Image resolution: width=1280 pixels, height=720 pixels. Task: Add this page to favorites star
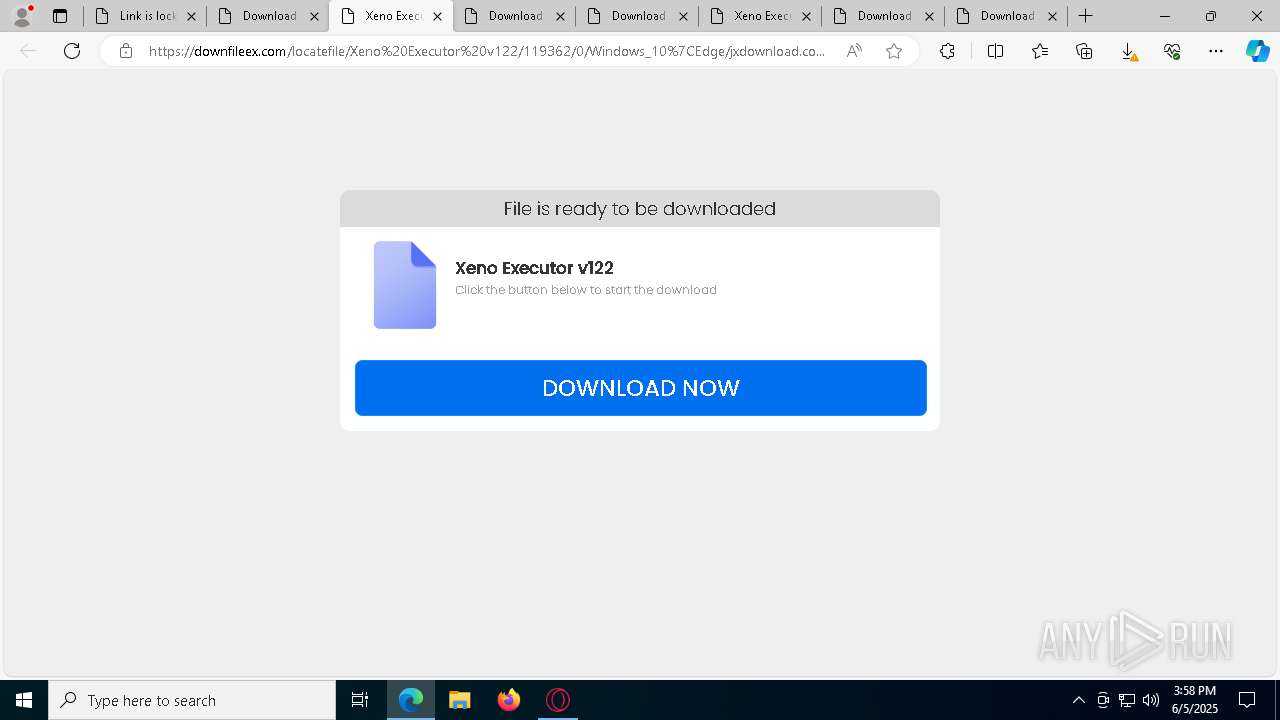[894, 51]
